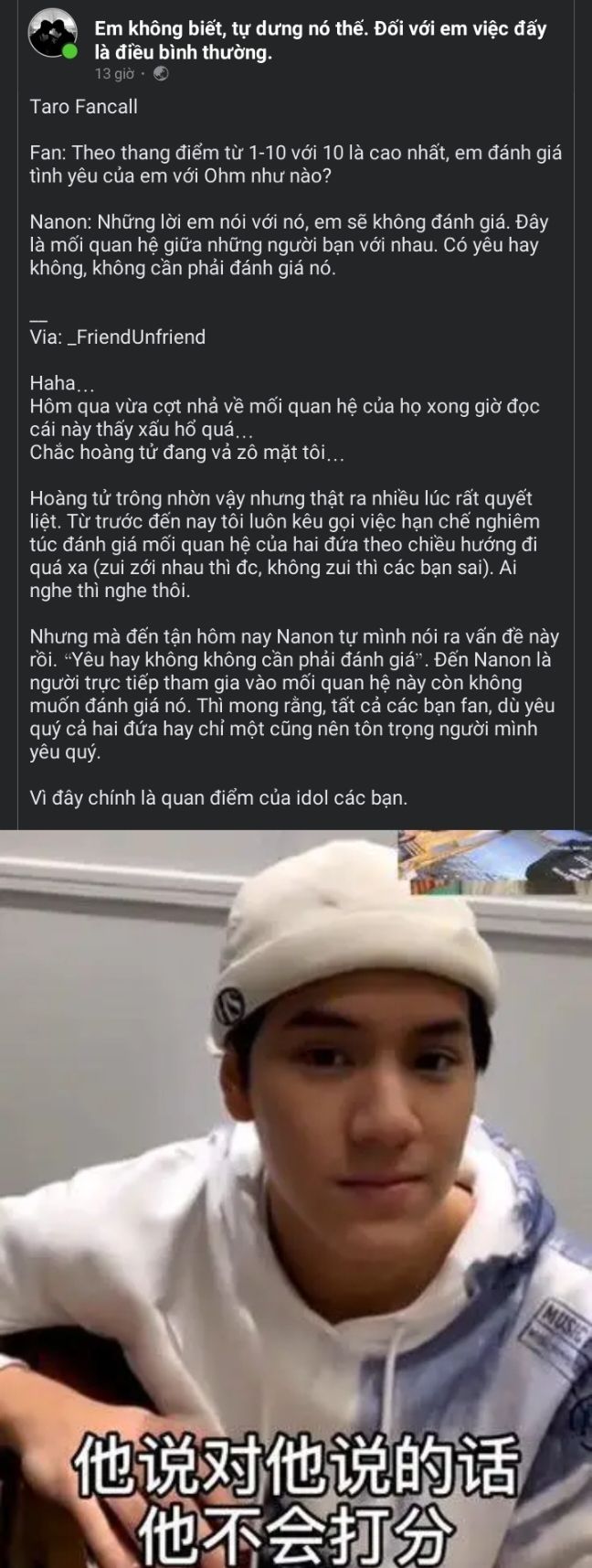Click the 'Taro Fancall' heading text
The width and height of the screenshot is (592, 1568).
[83, 107]
